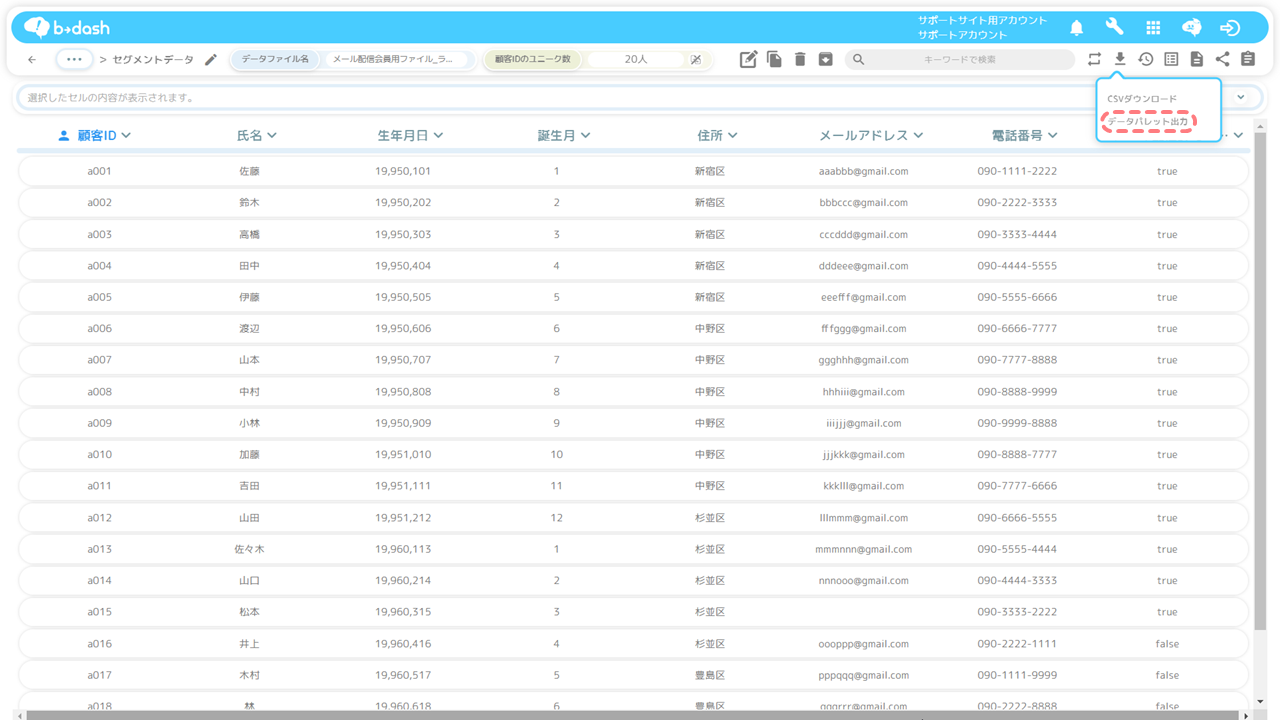
Task: Click the メール配信会員用ファイル name field
Action: pyautogui.click(x=398, y=60)
